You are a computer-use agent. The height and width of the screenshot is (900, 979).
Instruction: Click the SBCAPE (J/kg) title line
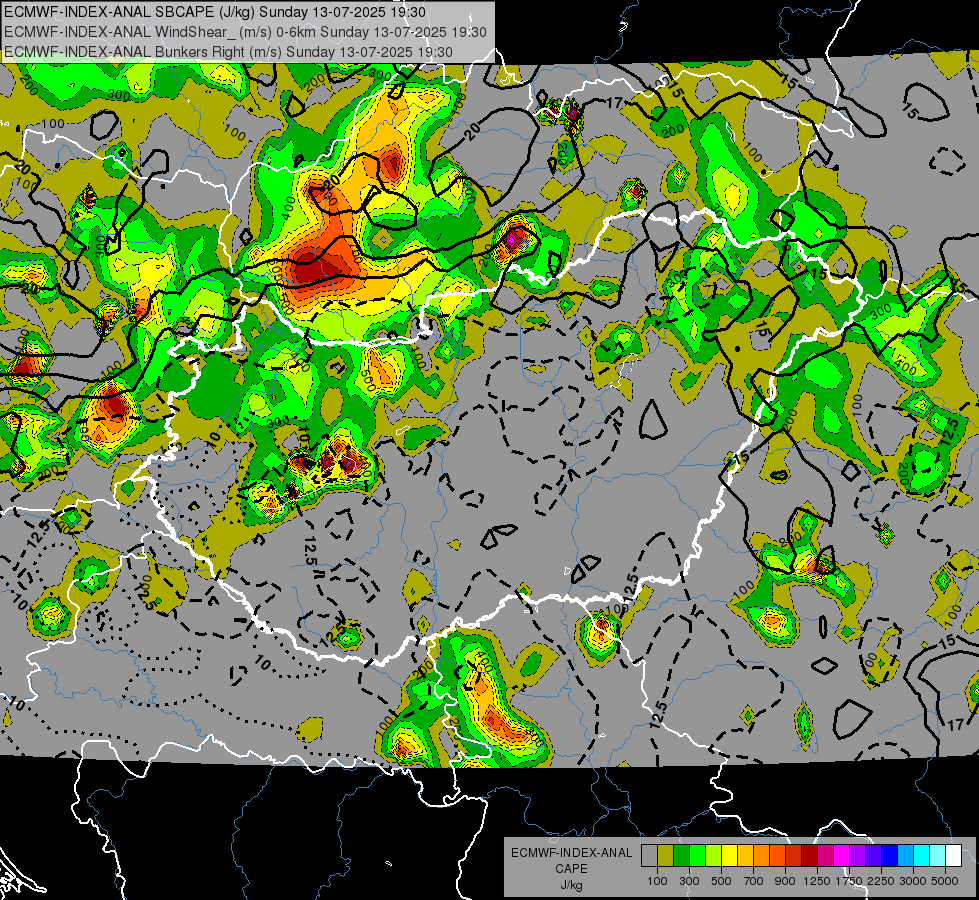(x=215, y=12)
